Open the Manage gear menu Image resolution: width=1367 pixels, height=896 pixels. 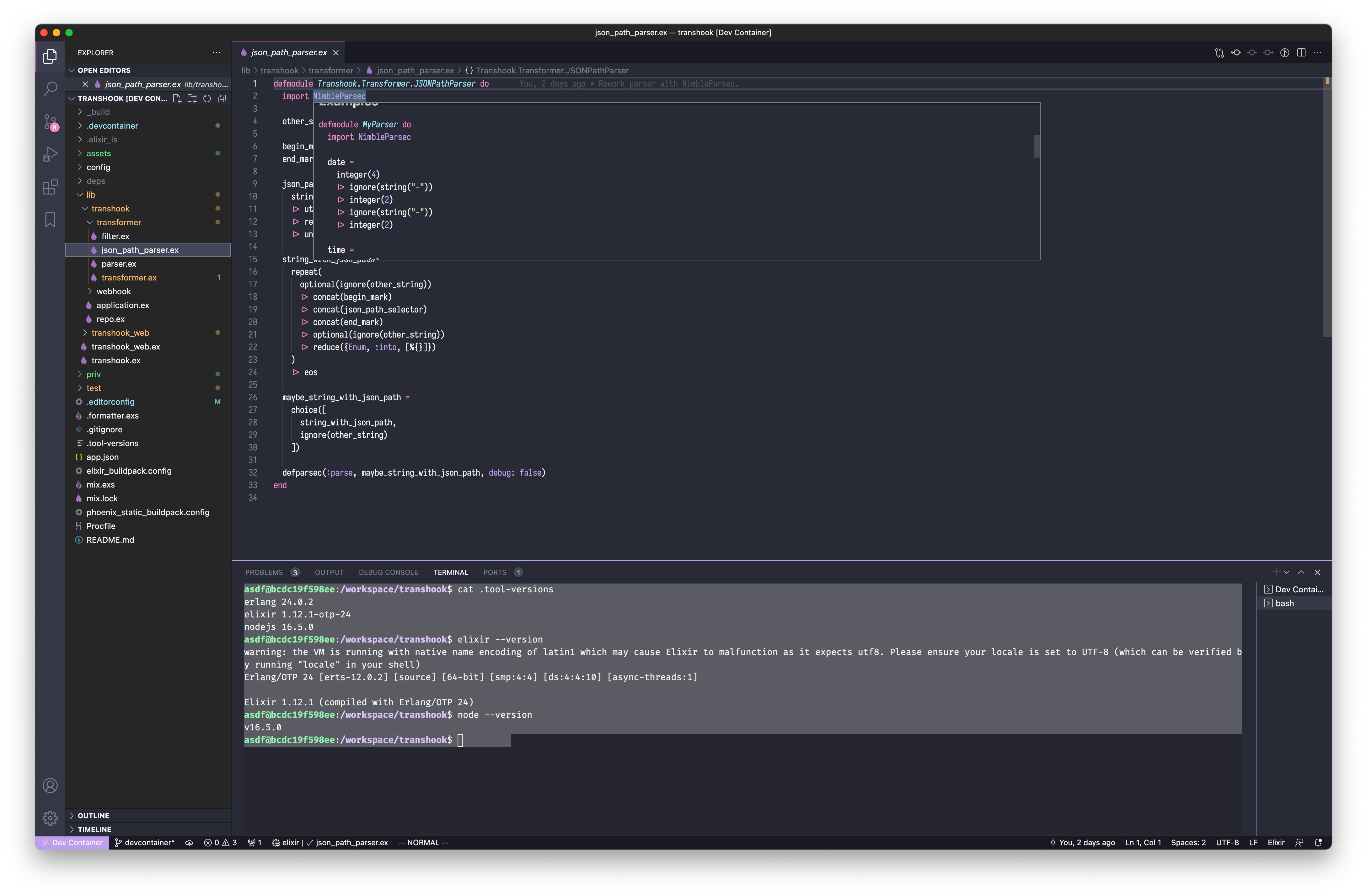click(x=50, y=818)
